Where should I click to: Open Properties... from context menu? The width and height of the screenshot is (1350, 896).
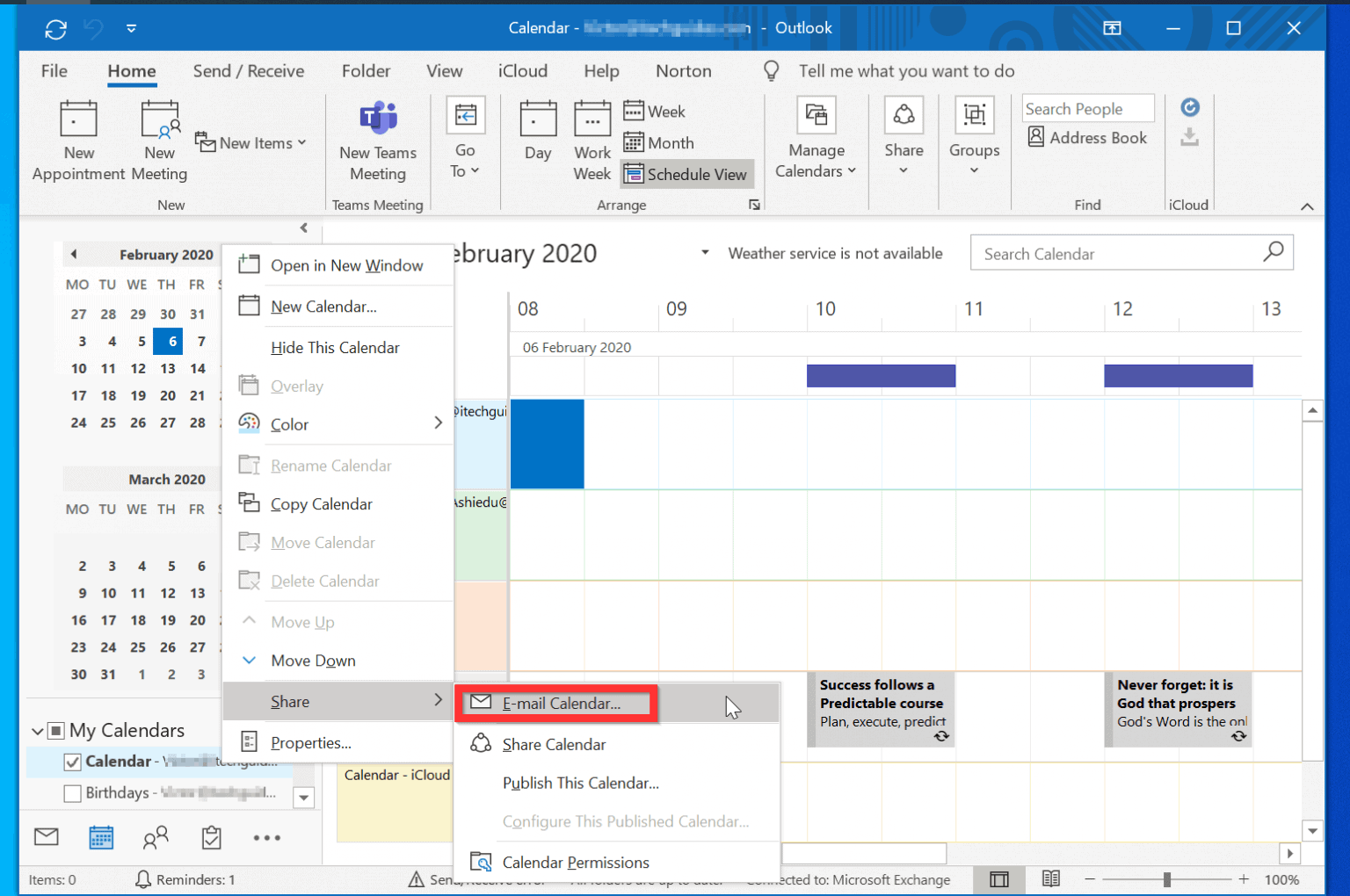[337, 743]
